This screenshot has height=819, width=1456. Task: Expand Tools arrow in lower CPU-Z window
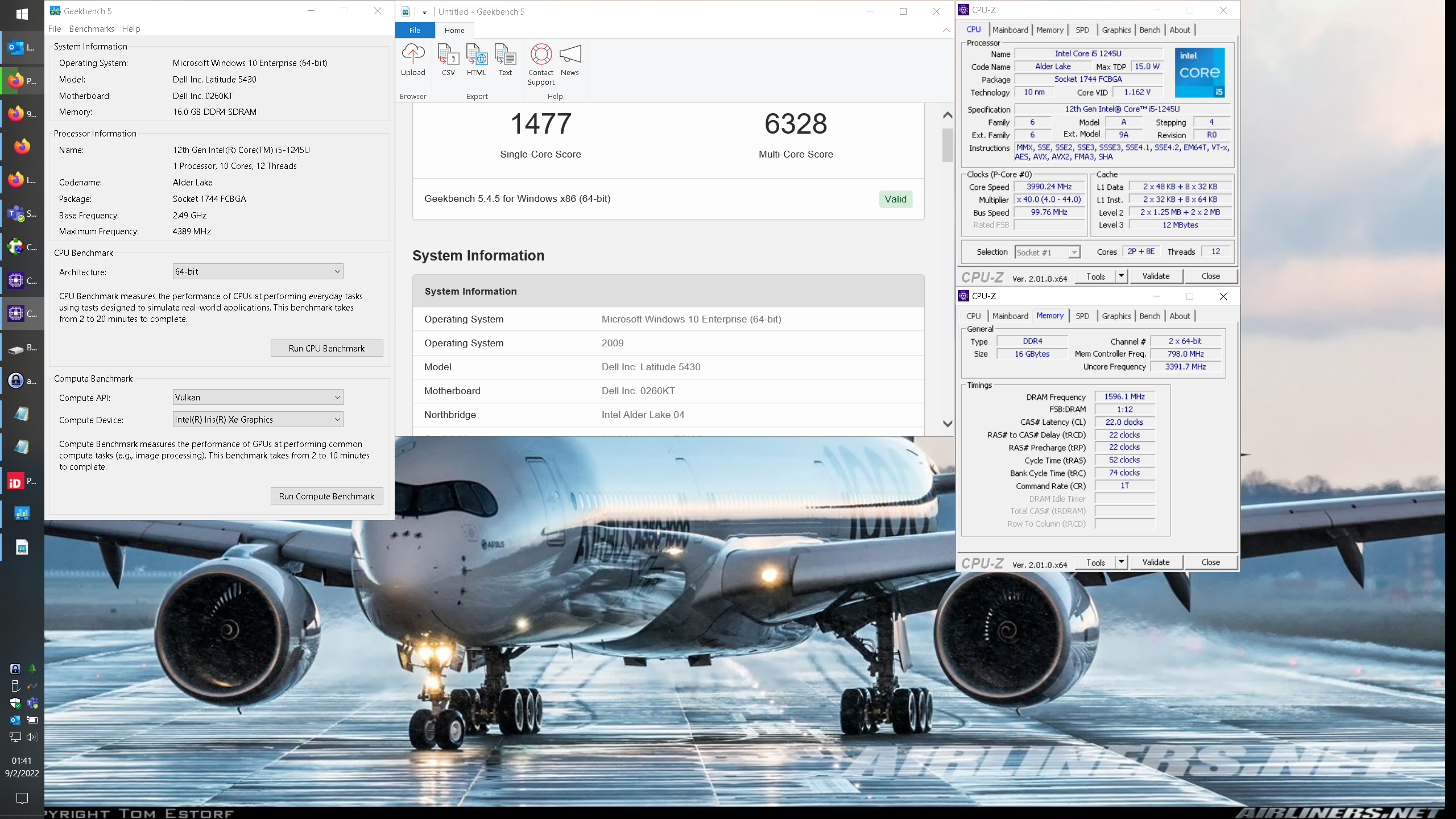click(x=1121, y=562)
